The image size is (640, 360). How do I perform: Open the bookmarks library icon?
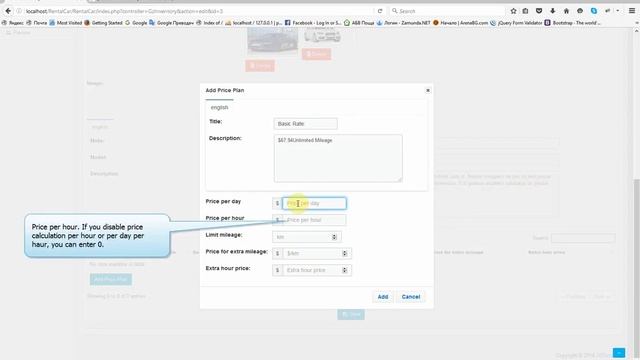[x=525, y=11]
